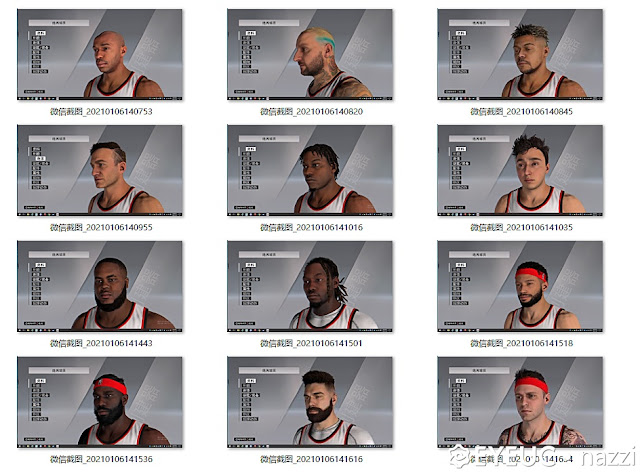Open thumbnail of side-profile player with combed hair
640x475 pixels.
[x=100, y=171]
